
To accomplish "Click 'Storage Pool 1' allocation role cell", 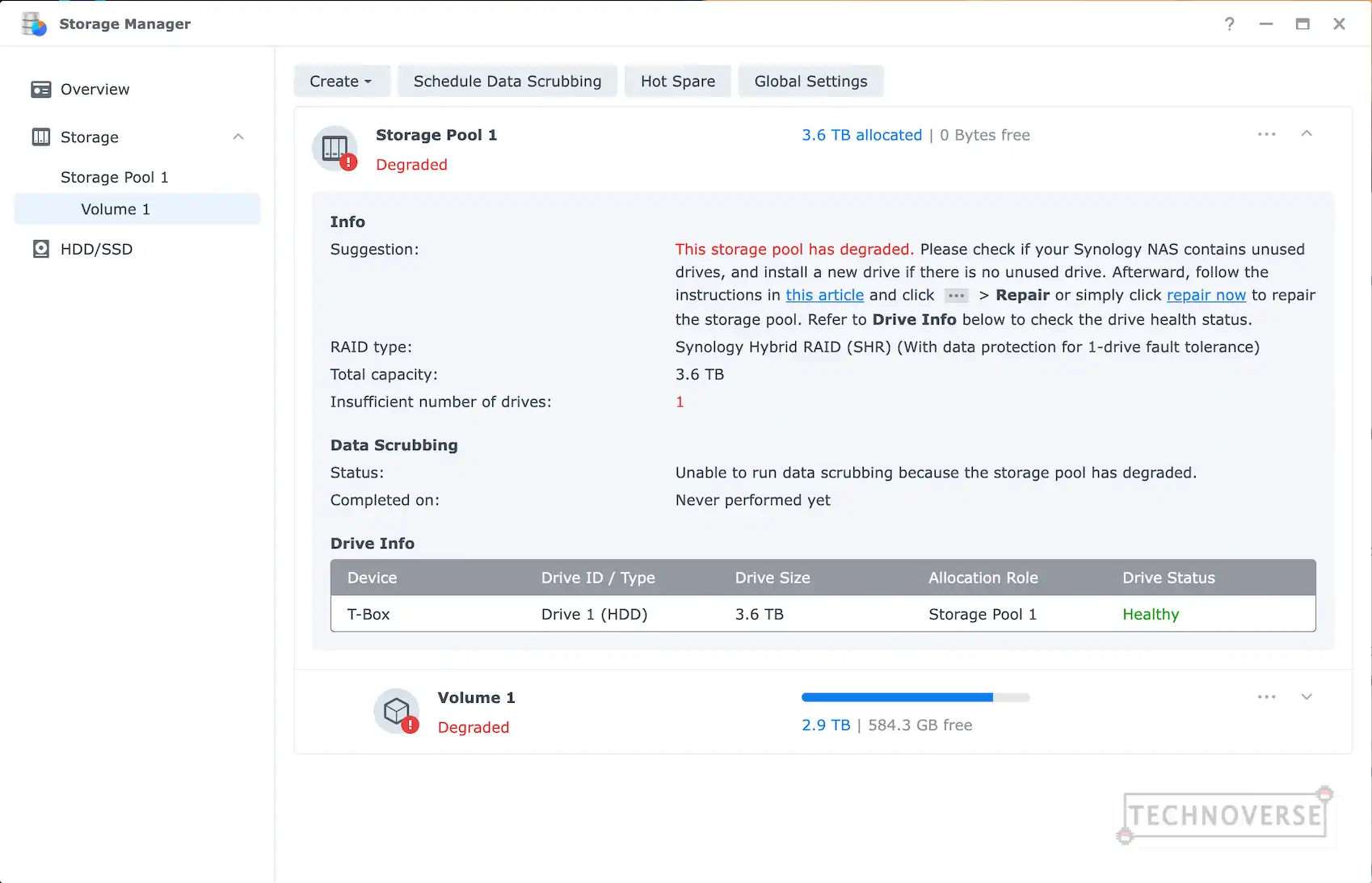I will 983,615.
